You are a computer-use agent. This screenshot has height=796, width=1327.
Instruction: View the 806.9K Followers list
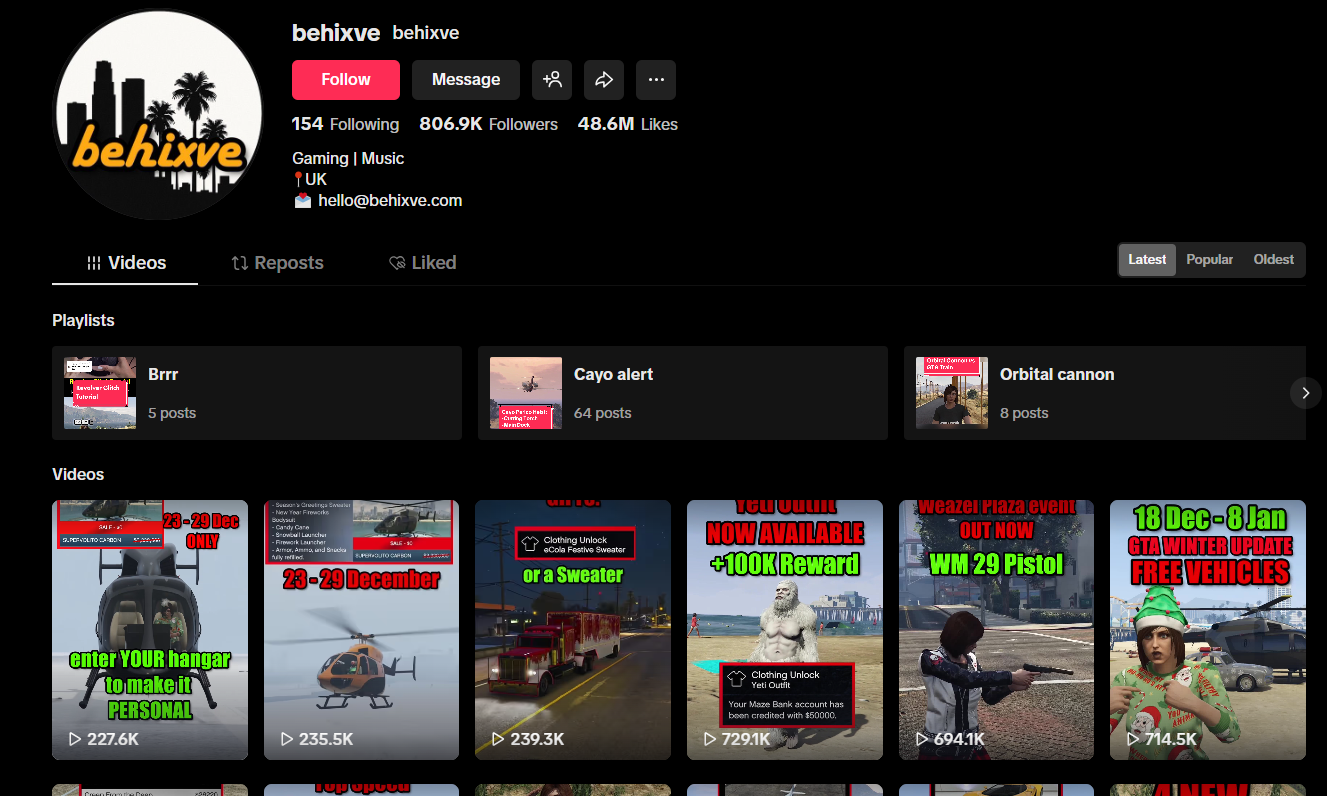tap(488, 124)
